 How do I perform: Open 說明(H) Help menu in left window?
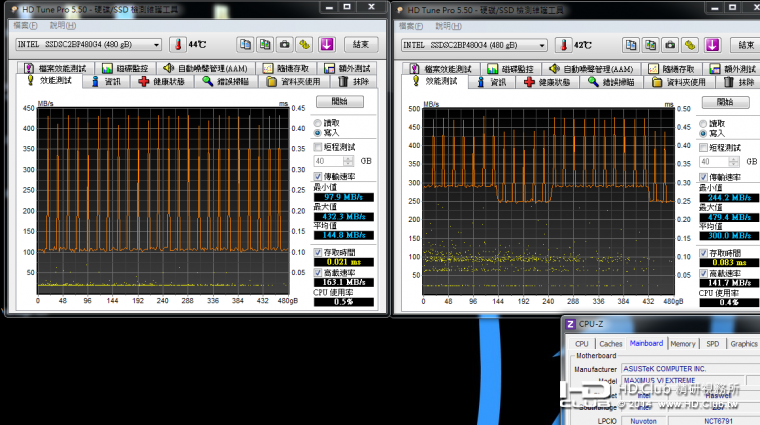coord(63,26)
